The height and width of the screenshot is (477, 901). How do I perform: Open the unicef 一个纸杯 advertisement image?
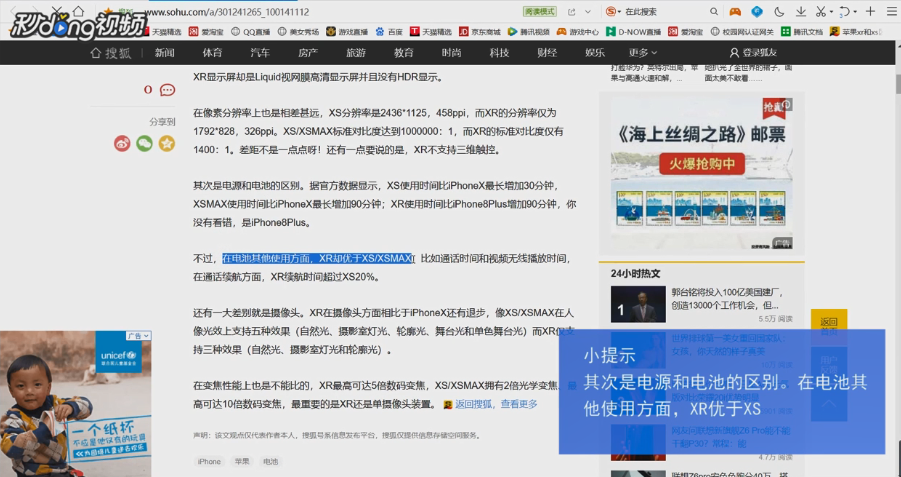point(75,404)
